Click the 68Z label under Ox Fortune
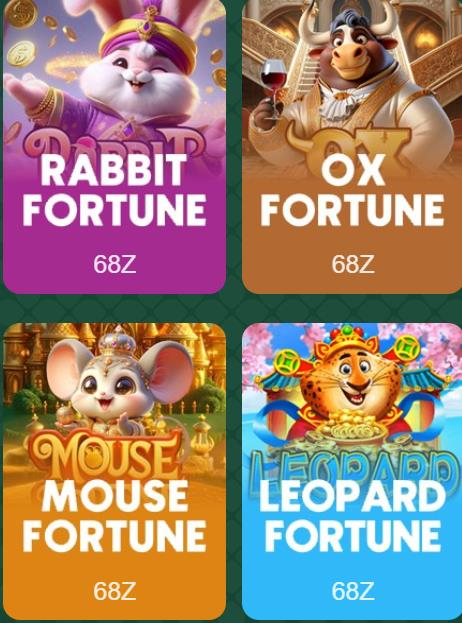 tap(353, 264)
